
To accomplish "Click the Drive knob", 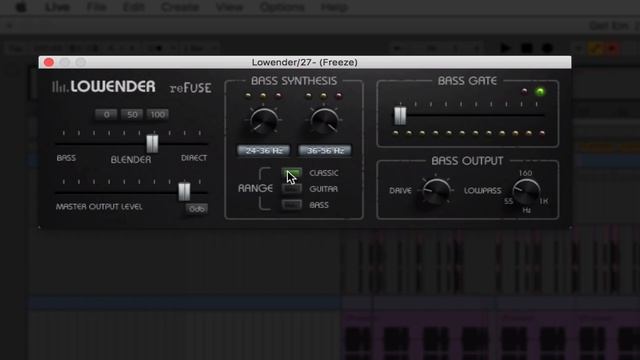I will click(436, 192).
